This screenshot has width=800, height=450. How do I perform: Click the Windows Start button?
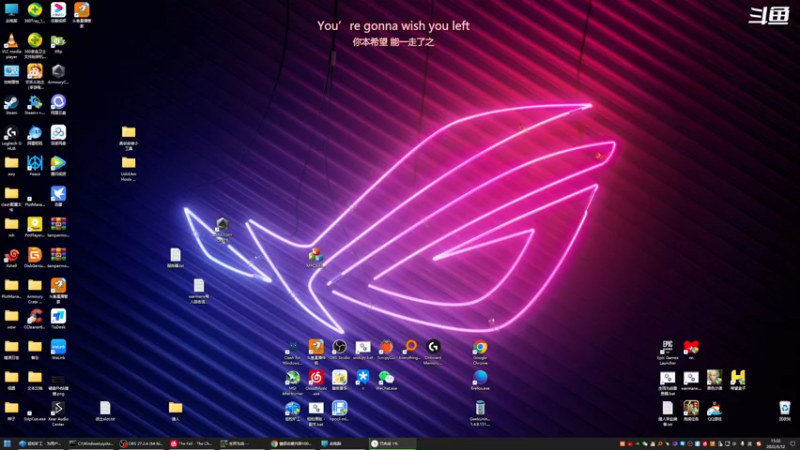7,444
